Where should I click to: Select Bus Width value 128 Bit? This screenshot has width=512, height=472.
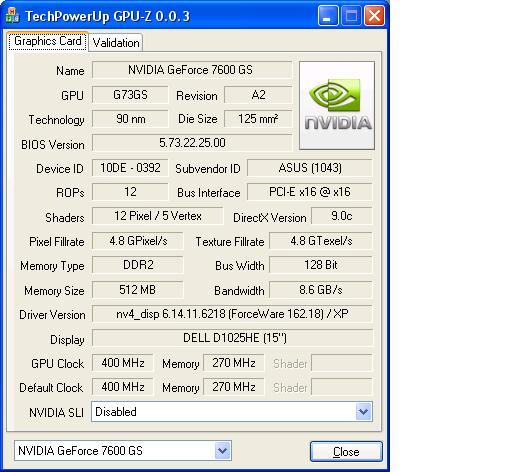click(x=321, y=265)
